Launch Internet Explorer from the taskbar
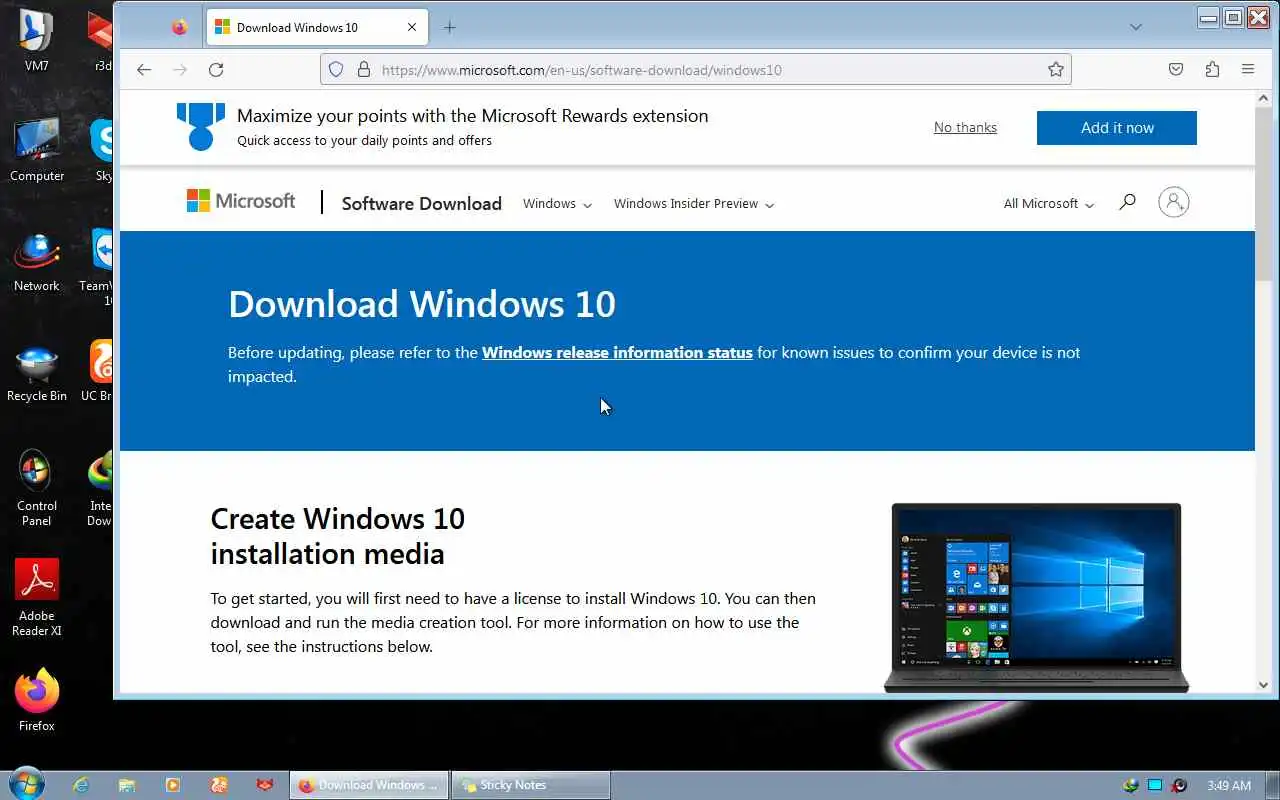 pos(81,785)
